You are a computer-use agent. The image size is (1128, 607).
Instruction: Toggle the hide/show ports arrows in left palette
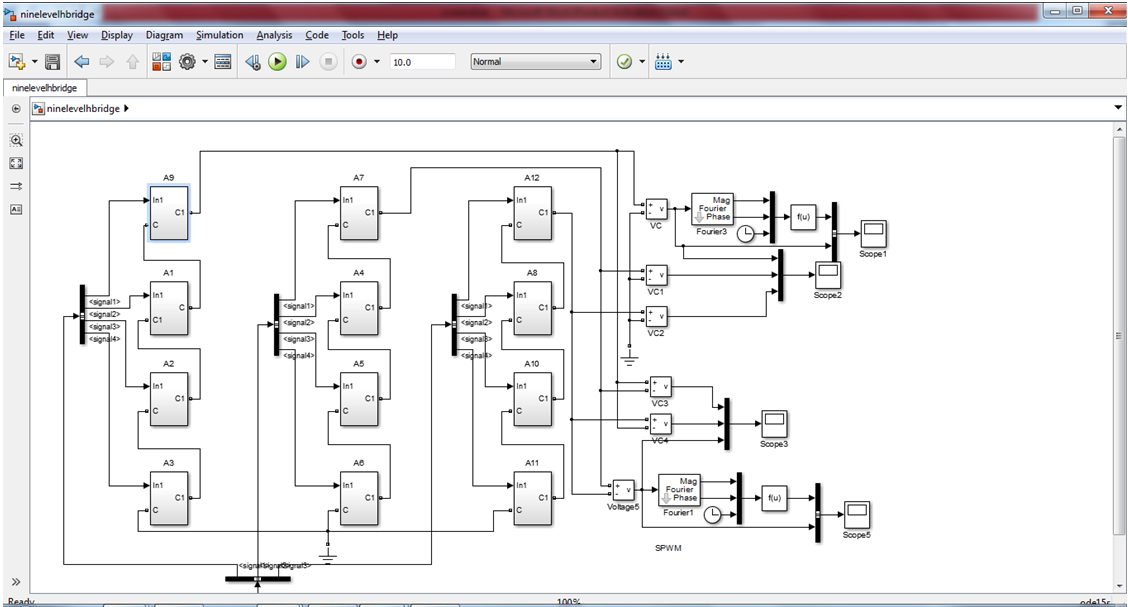coord(16,185)
